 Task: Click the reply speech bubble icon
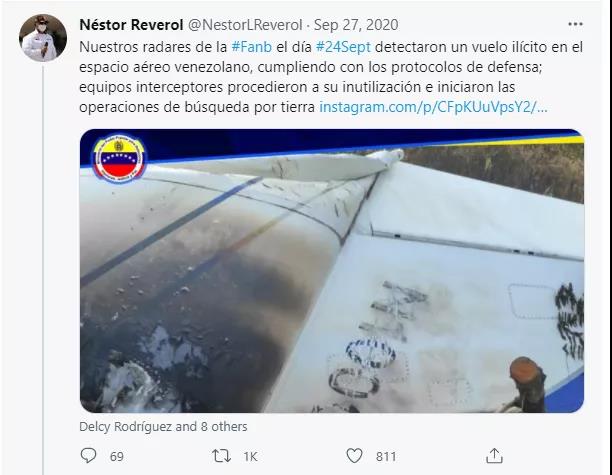88,455
